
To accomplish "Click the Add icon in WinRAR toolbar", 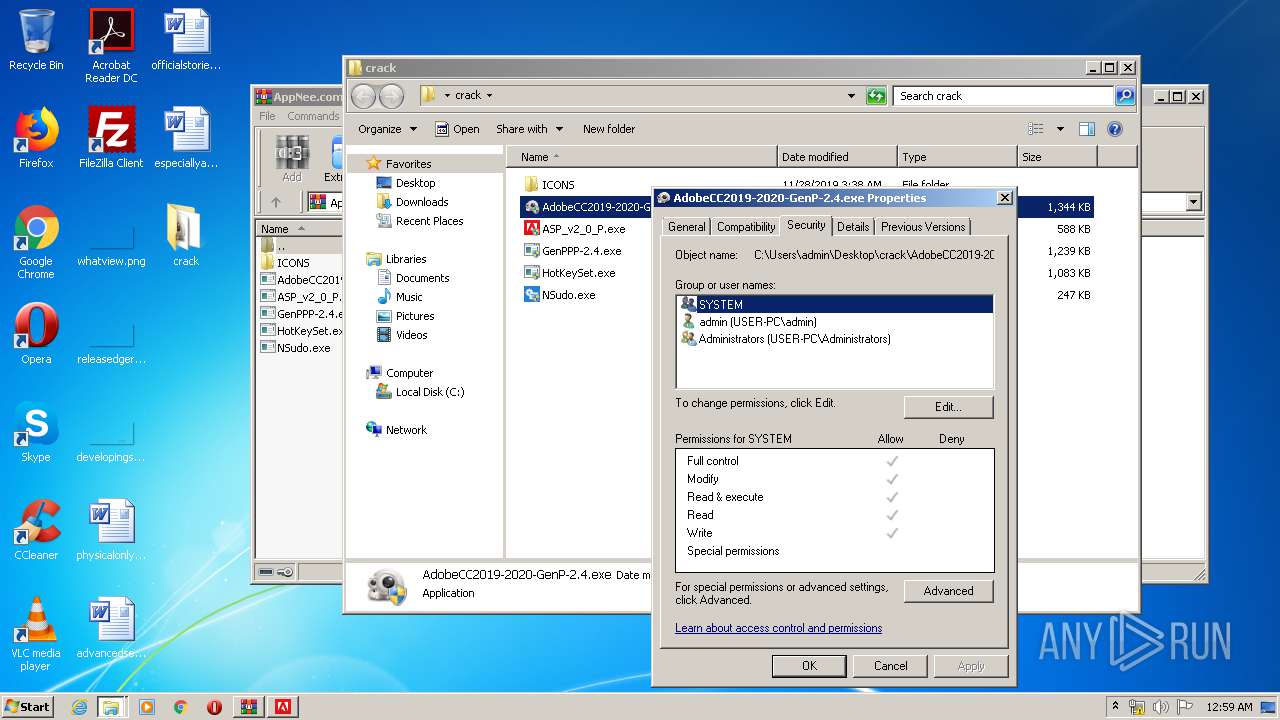I will [291, 160].
